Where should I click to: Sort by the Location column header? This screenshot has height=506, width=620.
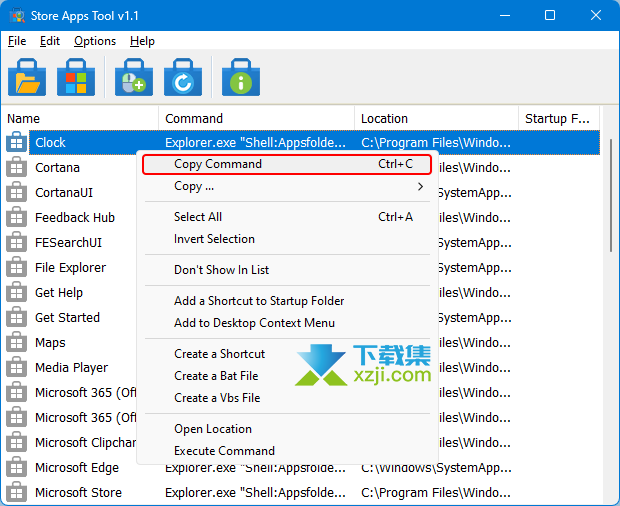[x=436, y=119]
